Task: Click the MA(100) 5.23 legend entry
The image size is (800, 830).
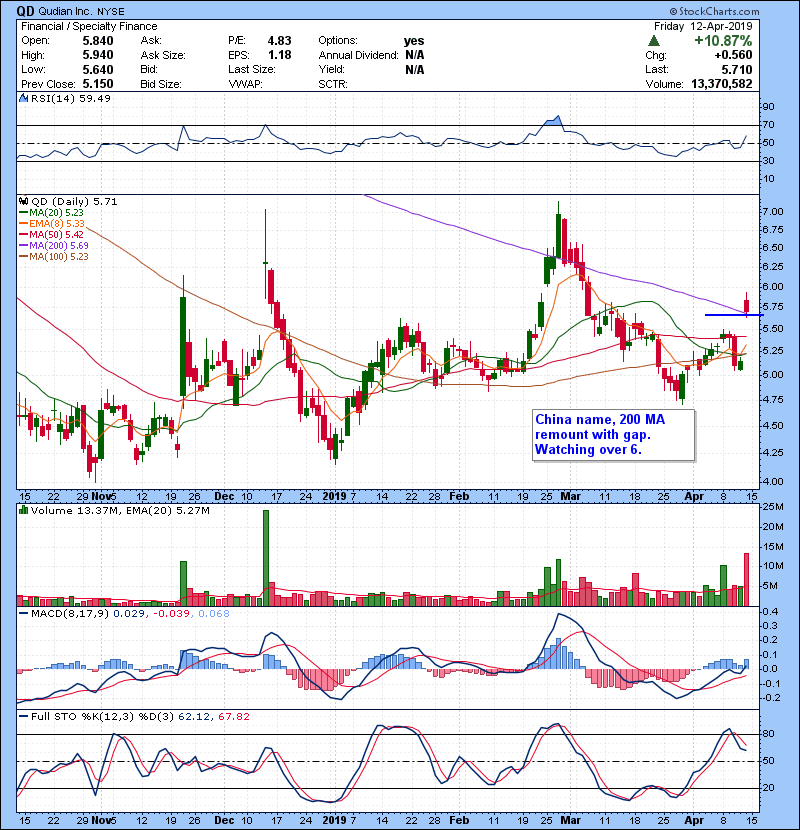Action: tap(54, 257)
